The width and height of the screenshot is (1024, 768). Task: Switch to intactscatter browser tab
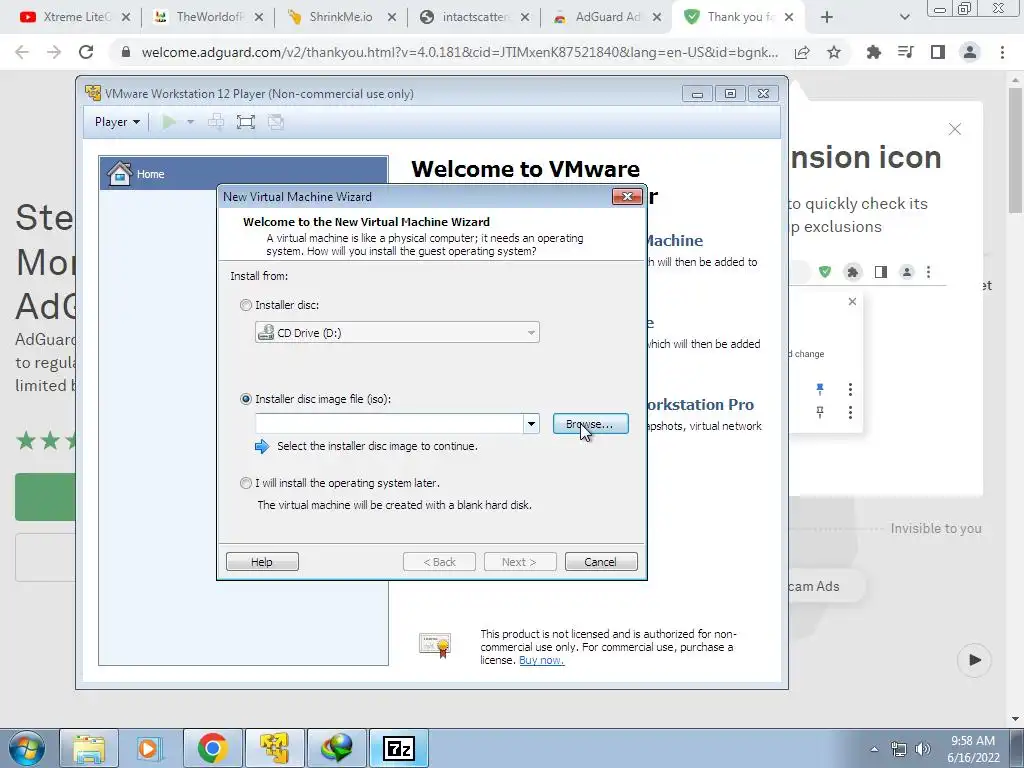click(x=473, y=17)
